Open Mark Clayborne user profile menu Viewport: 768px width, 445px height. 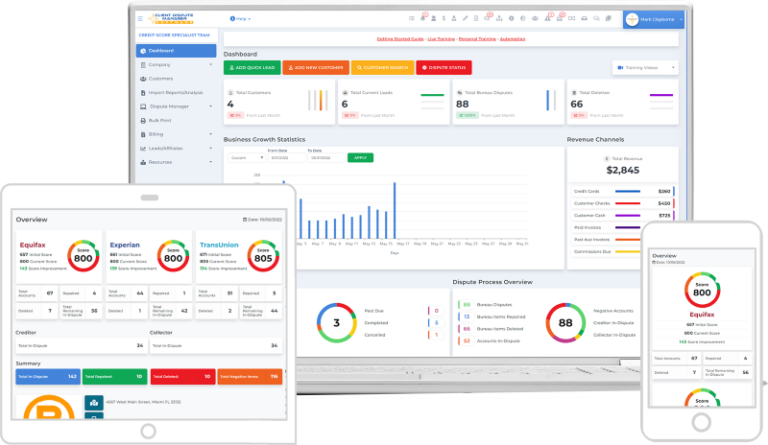653,19
